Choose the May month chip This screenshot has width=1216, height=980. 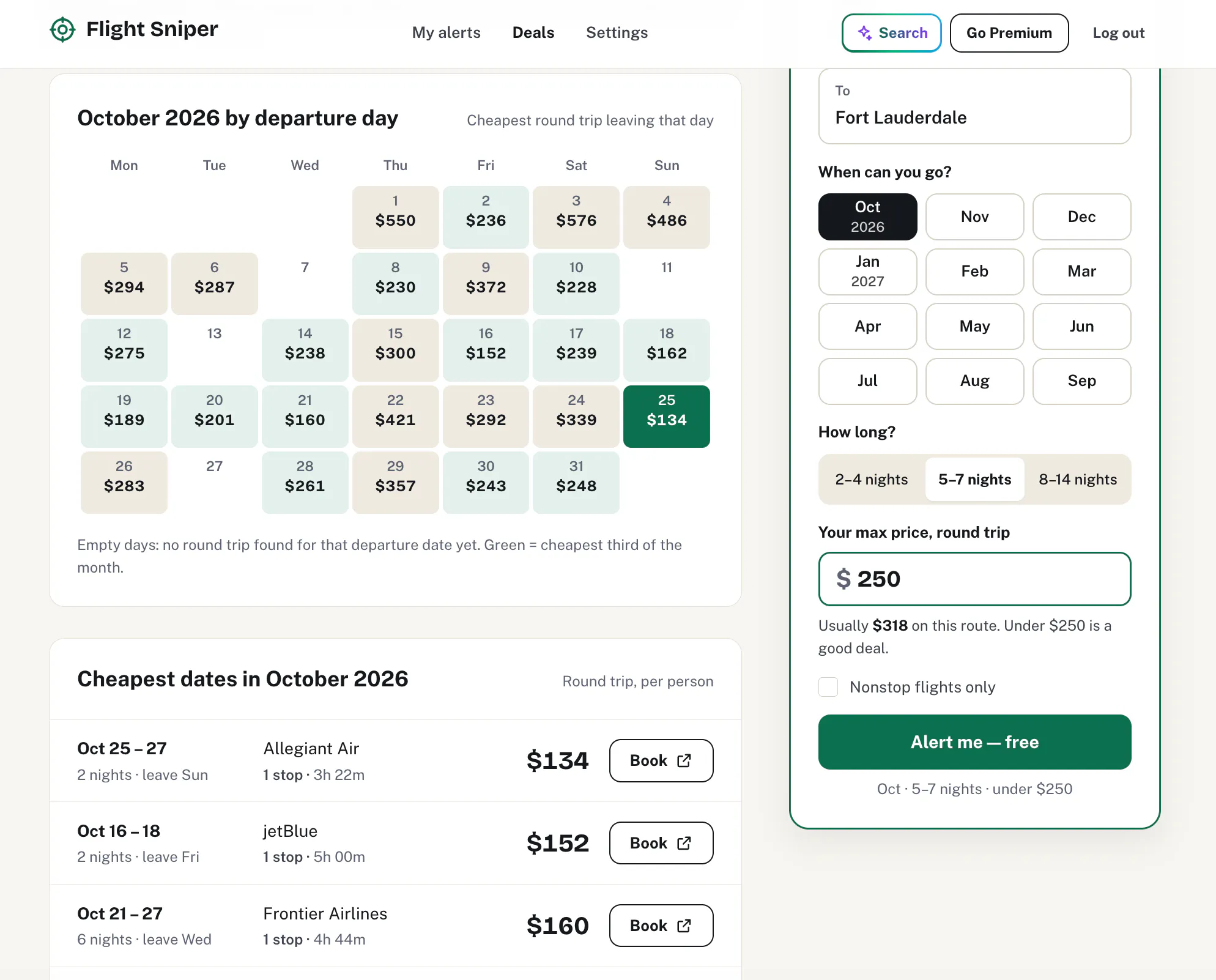[974, 326]
